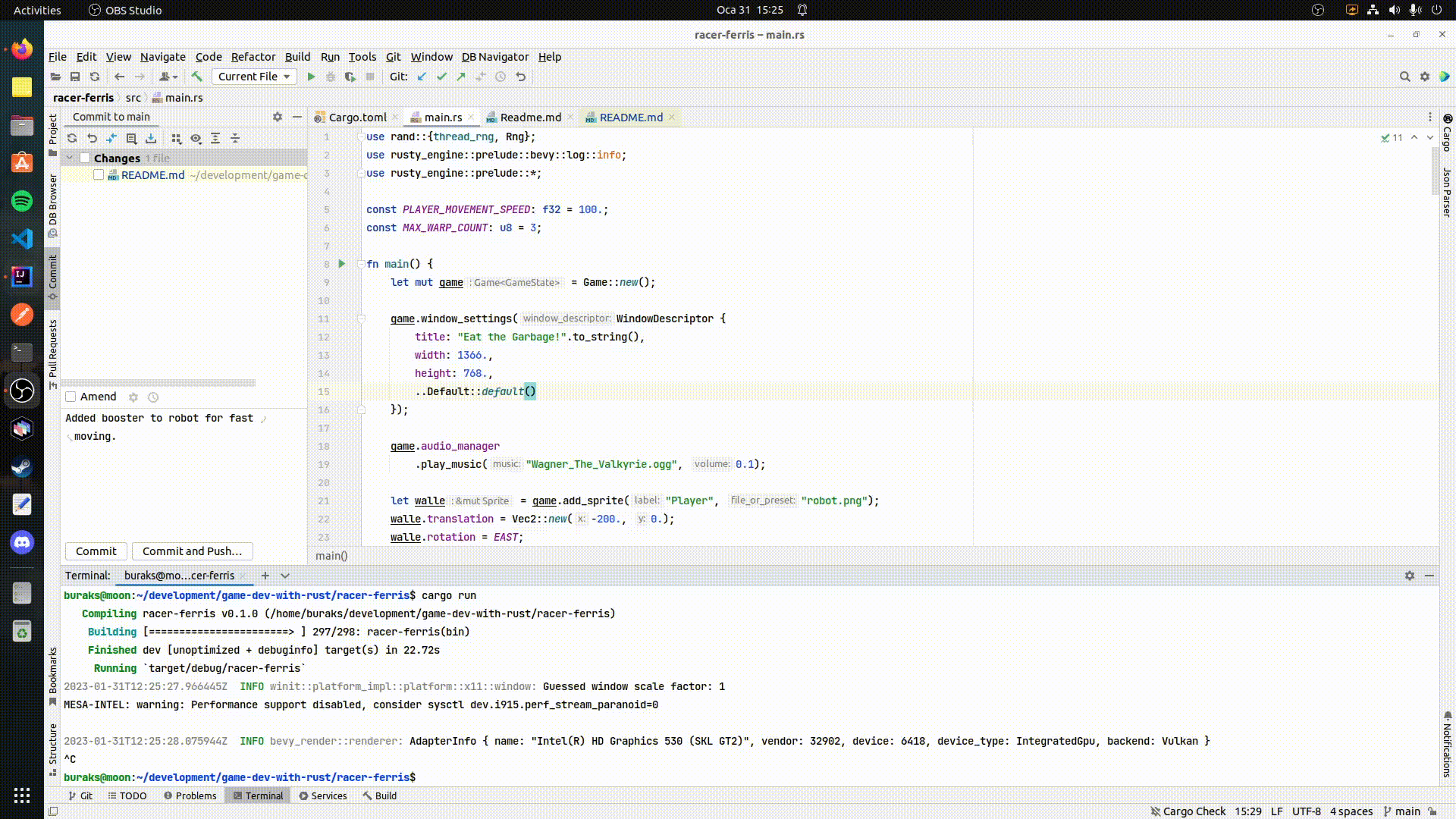
Task: Click the Commit and Push button
Action: pyautogui.click(x=192, y=551)
